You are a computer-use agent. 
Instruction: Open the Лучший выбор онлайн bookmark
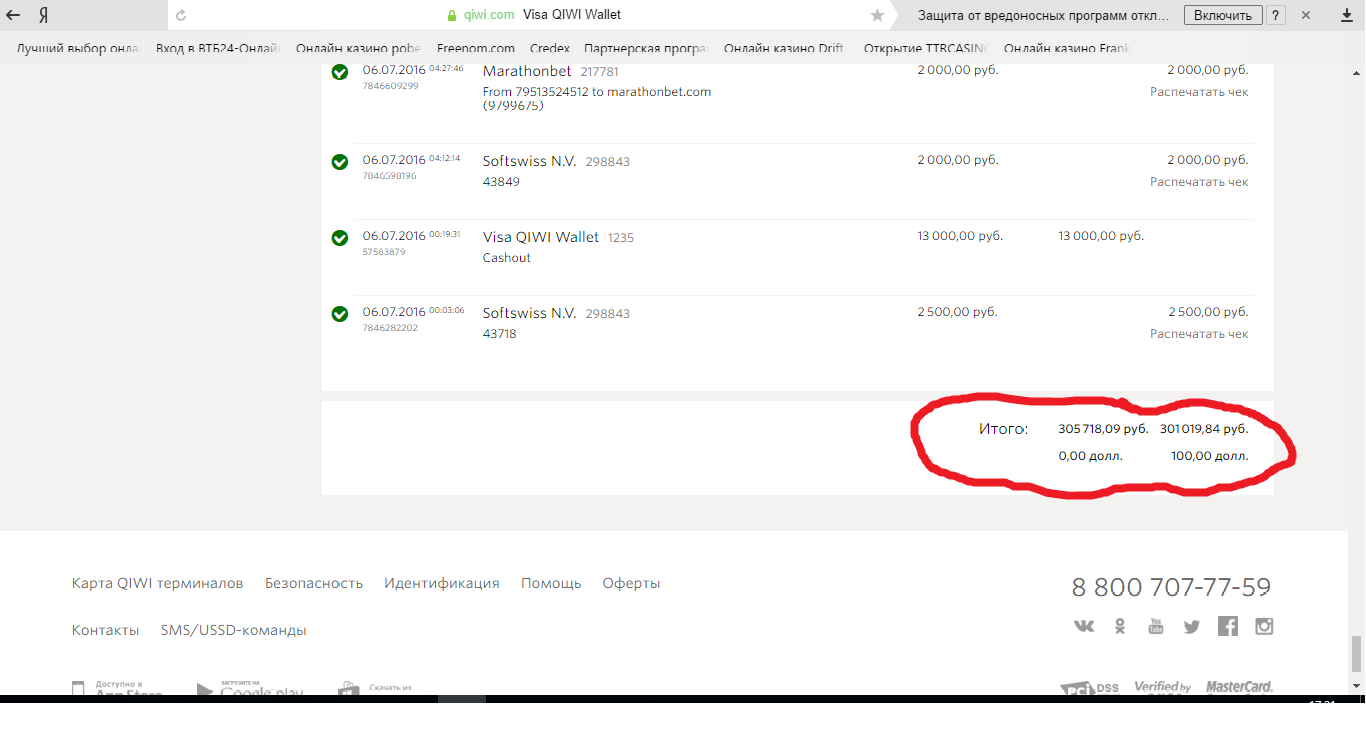(x=79, y=48)
